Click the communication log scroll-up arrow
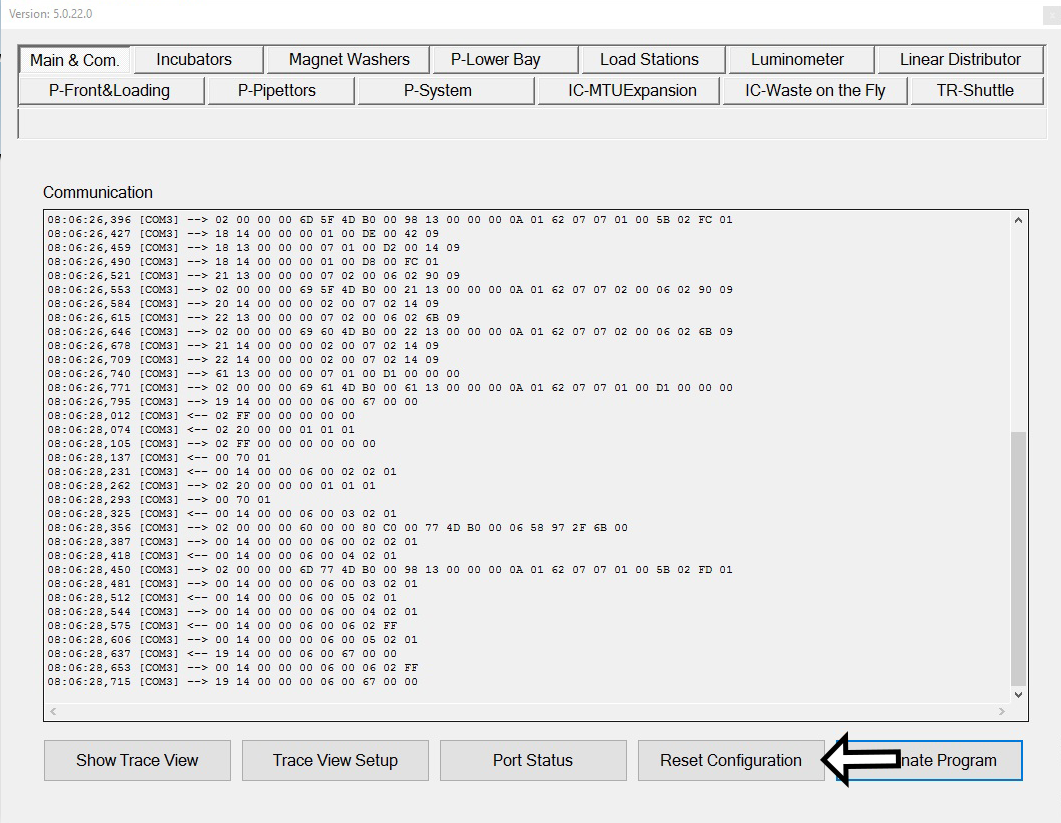Image resolution: width=1061 pixels, height=823 pixels. pos(1019,220)
